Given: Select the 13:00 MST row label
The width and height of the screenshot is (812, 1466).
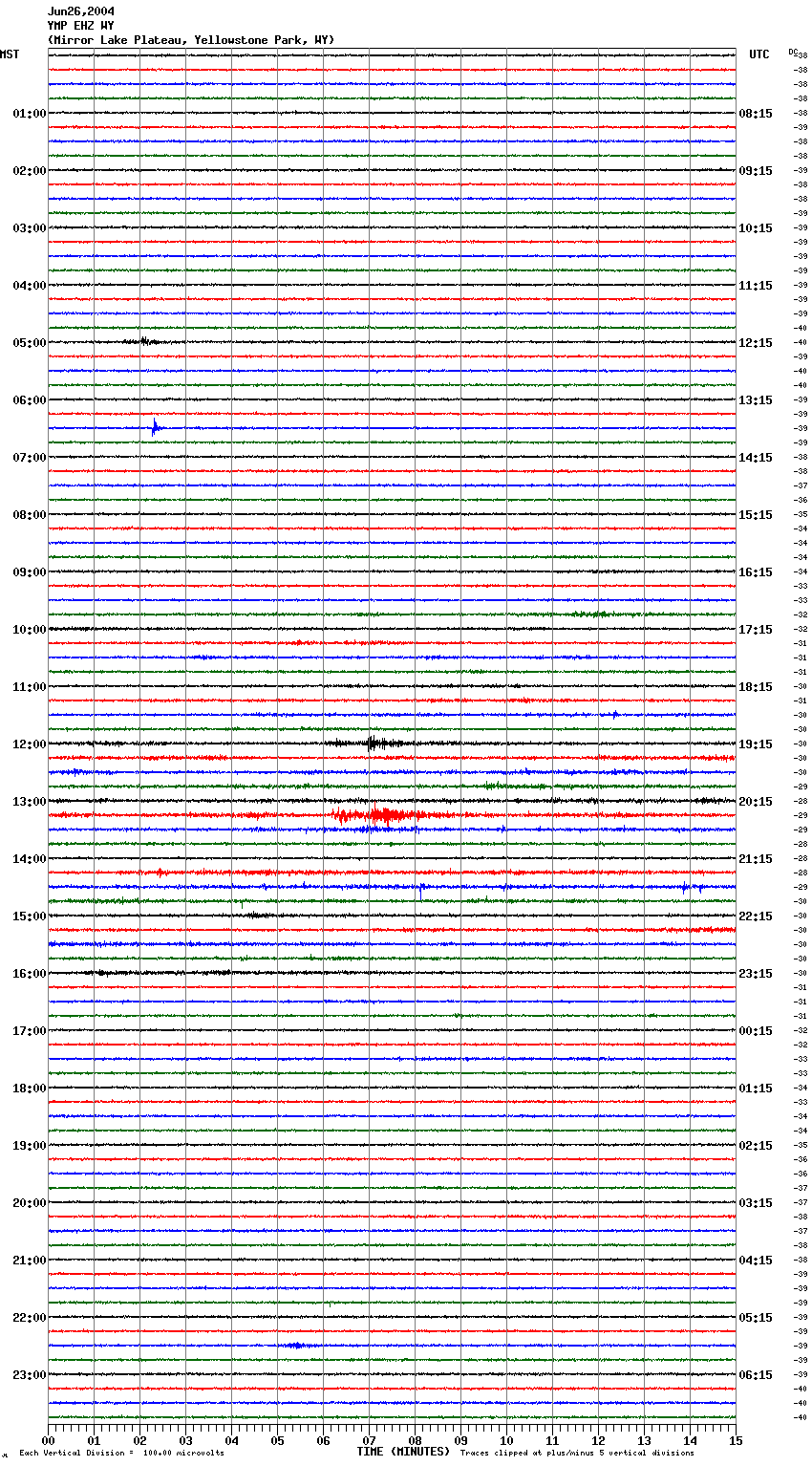Looking at the screenshot, I should [x=30, y=802].
